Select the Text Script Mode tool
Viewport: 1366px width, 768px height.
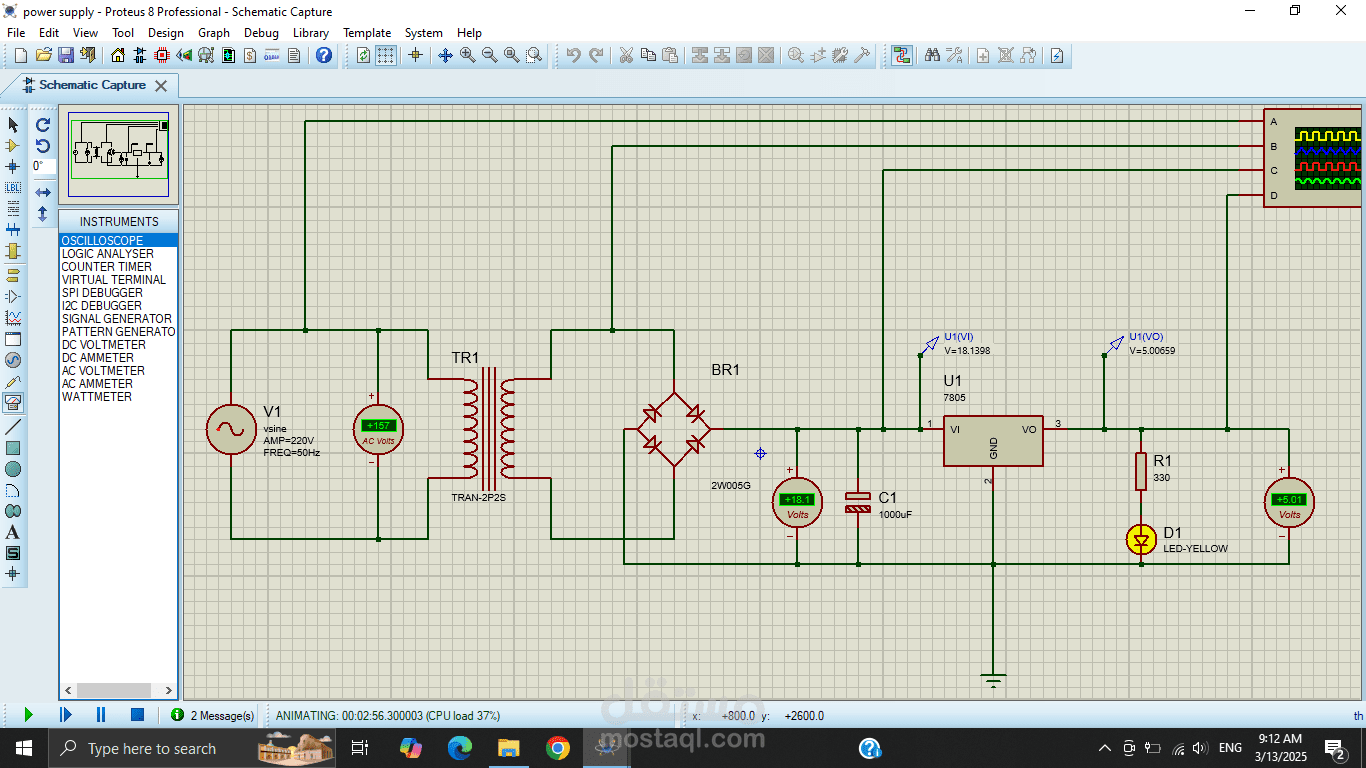tap(13, 209)
